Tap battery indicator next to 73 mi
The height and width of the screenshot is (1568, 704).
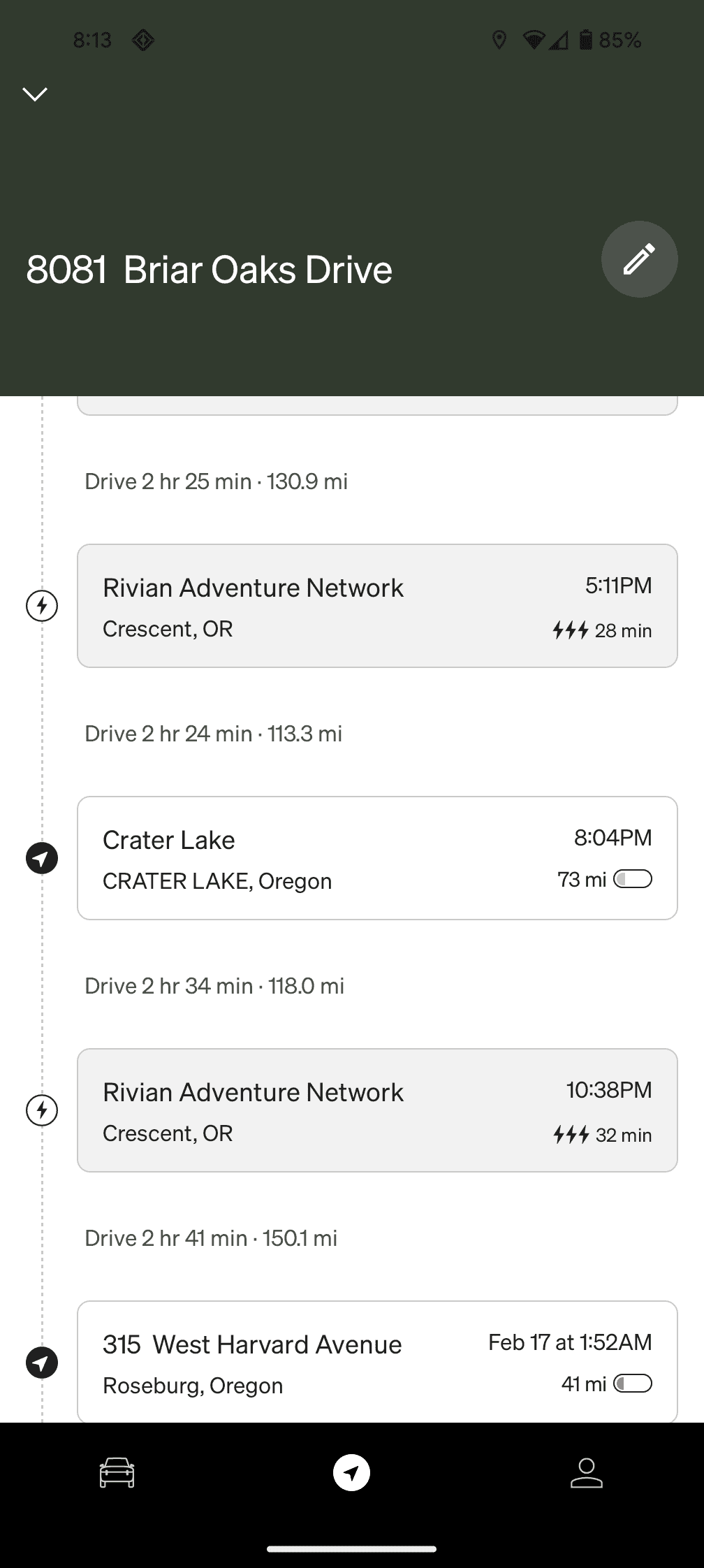coord(633,879)
